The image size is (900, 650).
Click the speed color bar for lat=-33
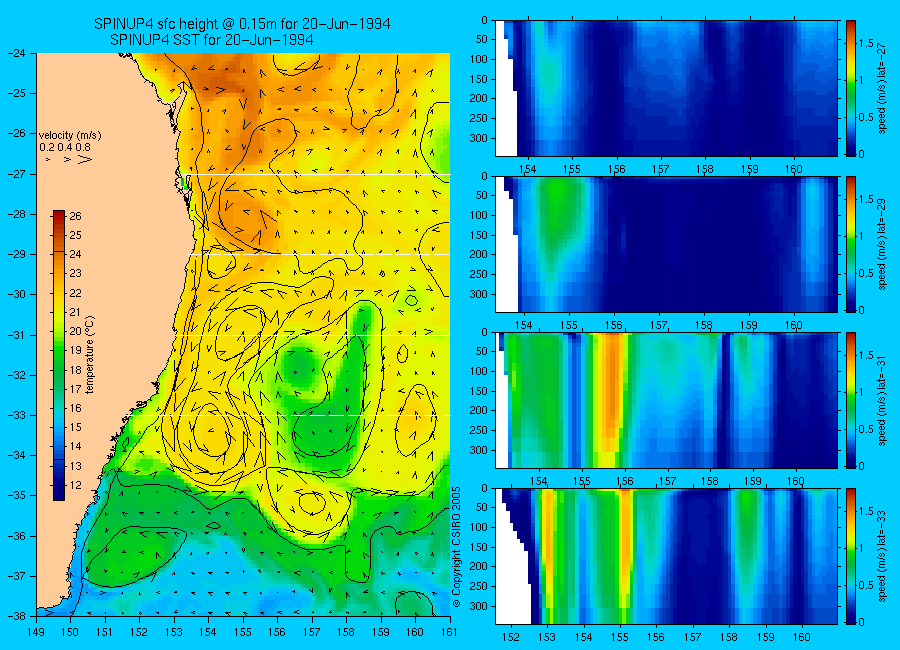tap(851, 556)
